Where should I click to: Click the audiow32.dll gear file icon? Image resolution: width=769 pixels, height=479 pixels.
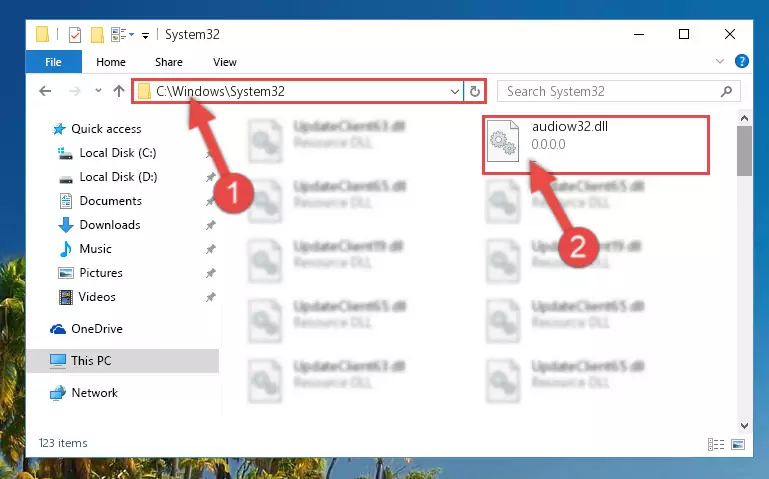click(503, 141)
